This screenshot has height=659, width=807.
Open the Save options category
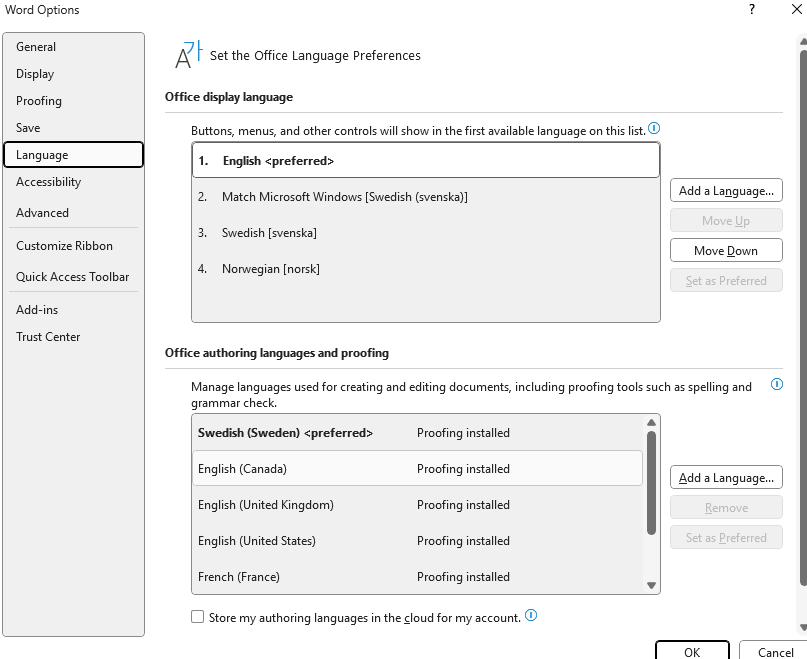pyautogui.click(x=73, y=128)
